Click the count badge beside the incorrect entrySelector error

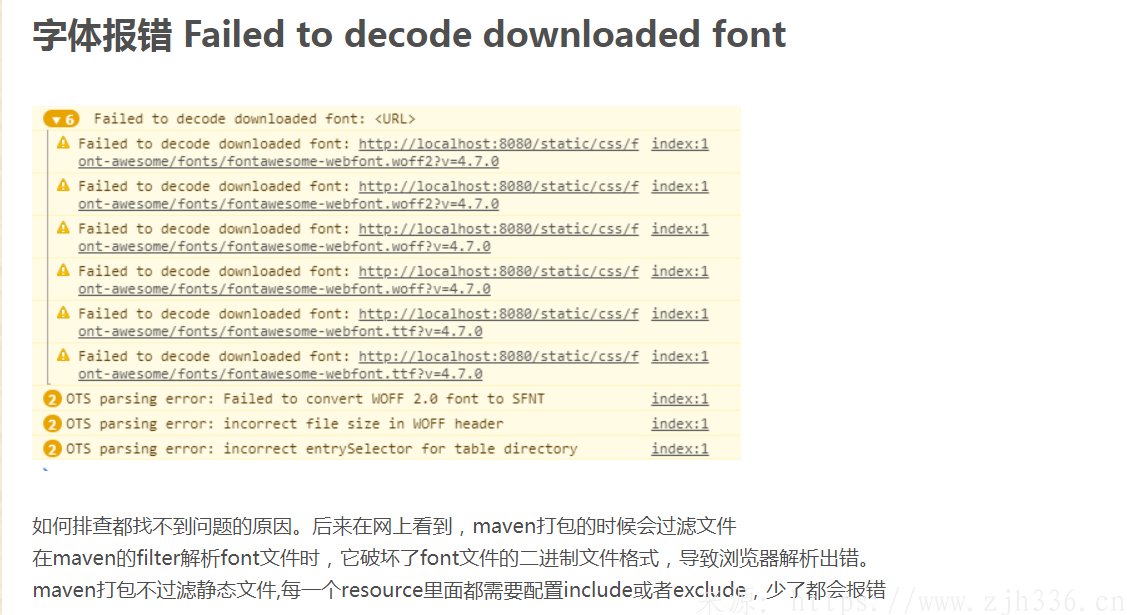(53, 449)
